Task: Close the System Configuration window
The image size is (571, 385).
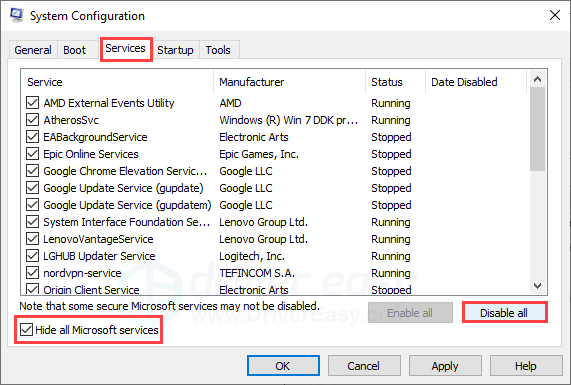Action: (555, 15)
